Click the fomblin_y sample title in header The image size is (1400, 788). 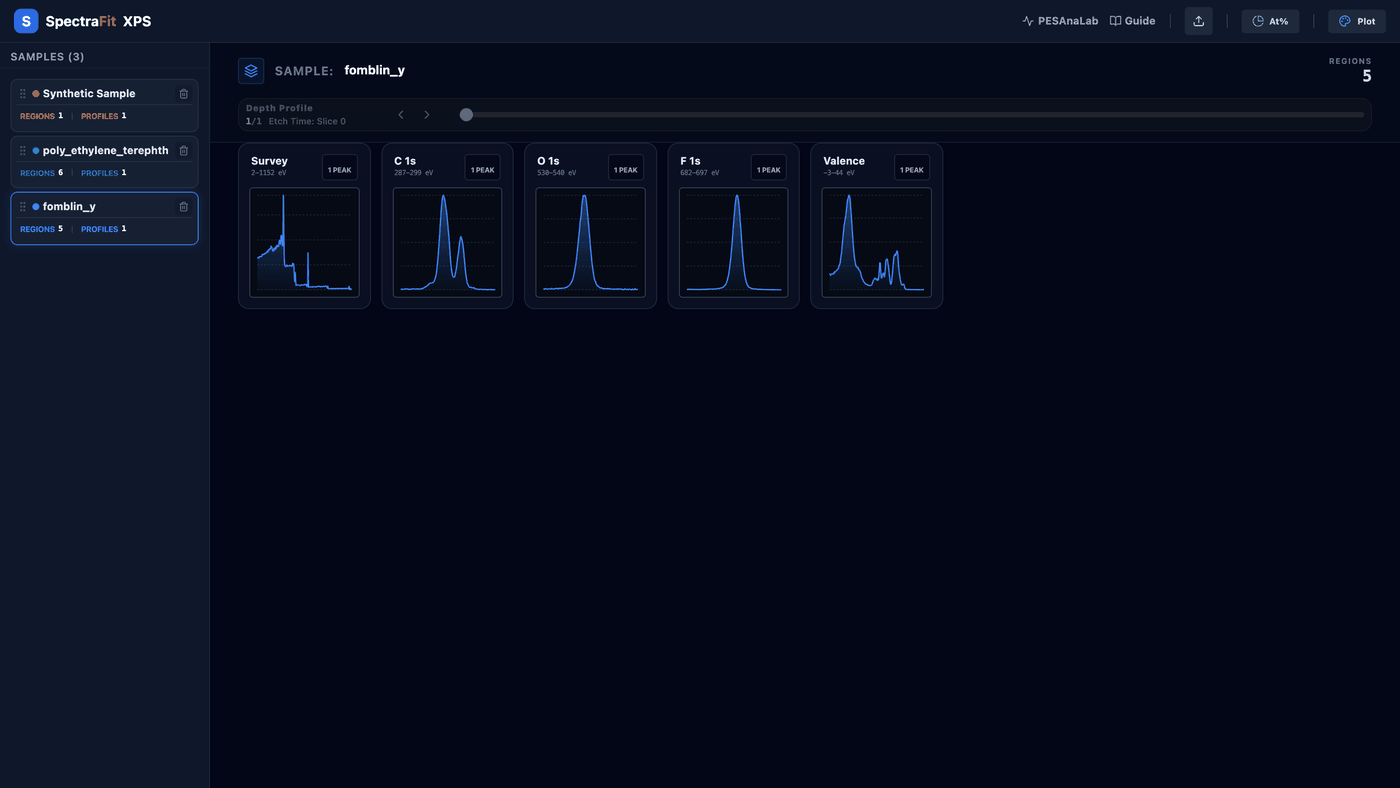tap(374, 71)
